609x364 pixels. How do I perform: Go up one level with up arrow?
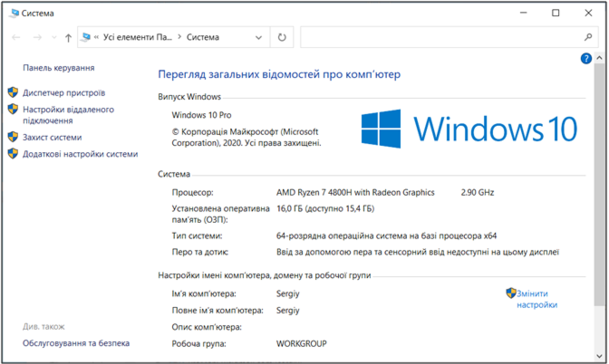pyautogui.click(x=68, y=38)
